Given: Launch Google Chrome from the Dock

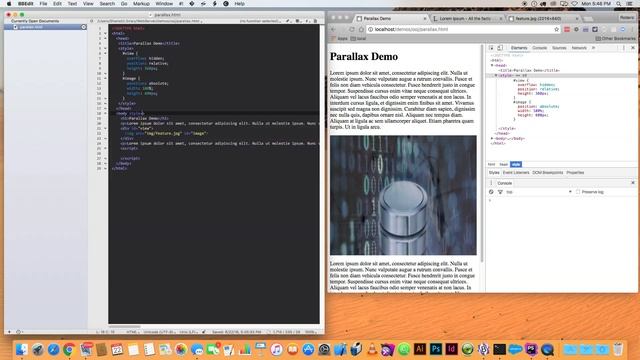Looking at the screenshot, I should (x=69, y=349).
